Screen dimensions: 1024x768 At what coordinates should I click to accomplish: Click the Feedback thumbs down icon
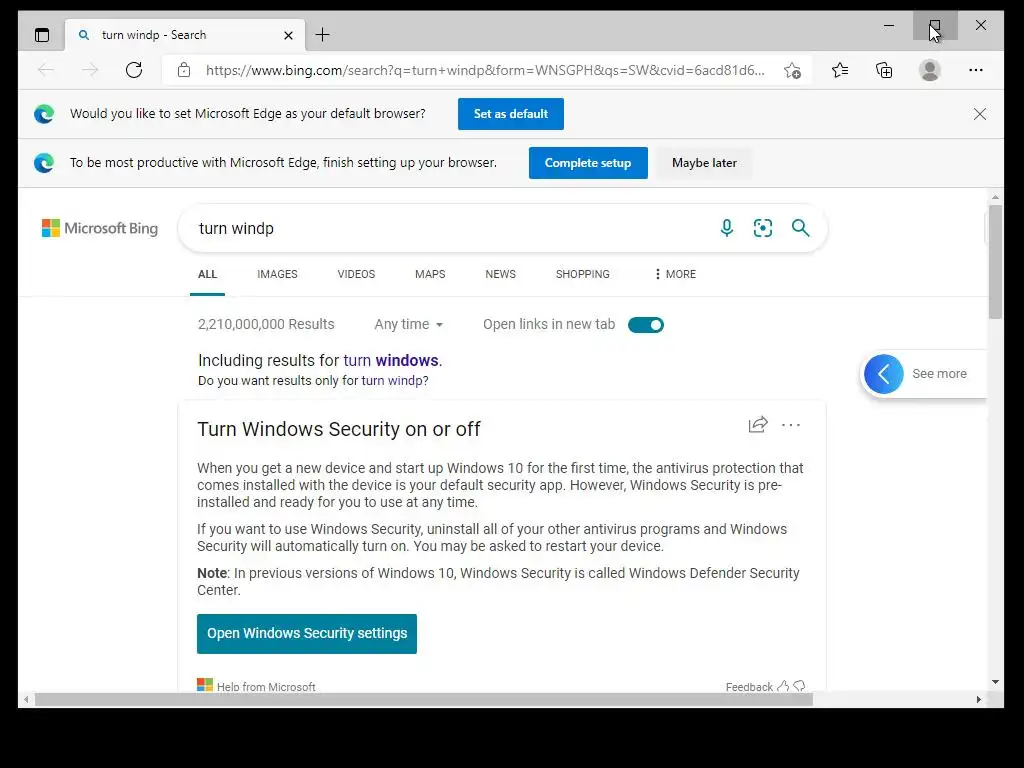tap(799, 686)
